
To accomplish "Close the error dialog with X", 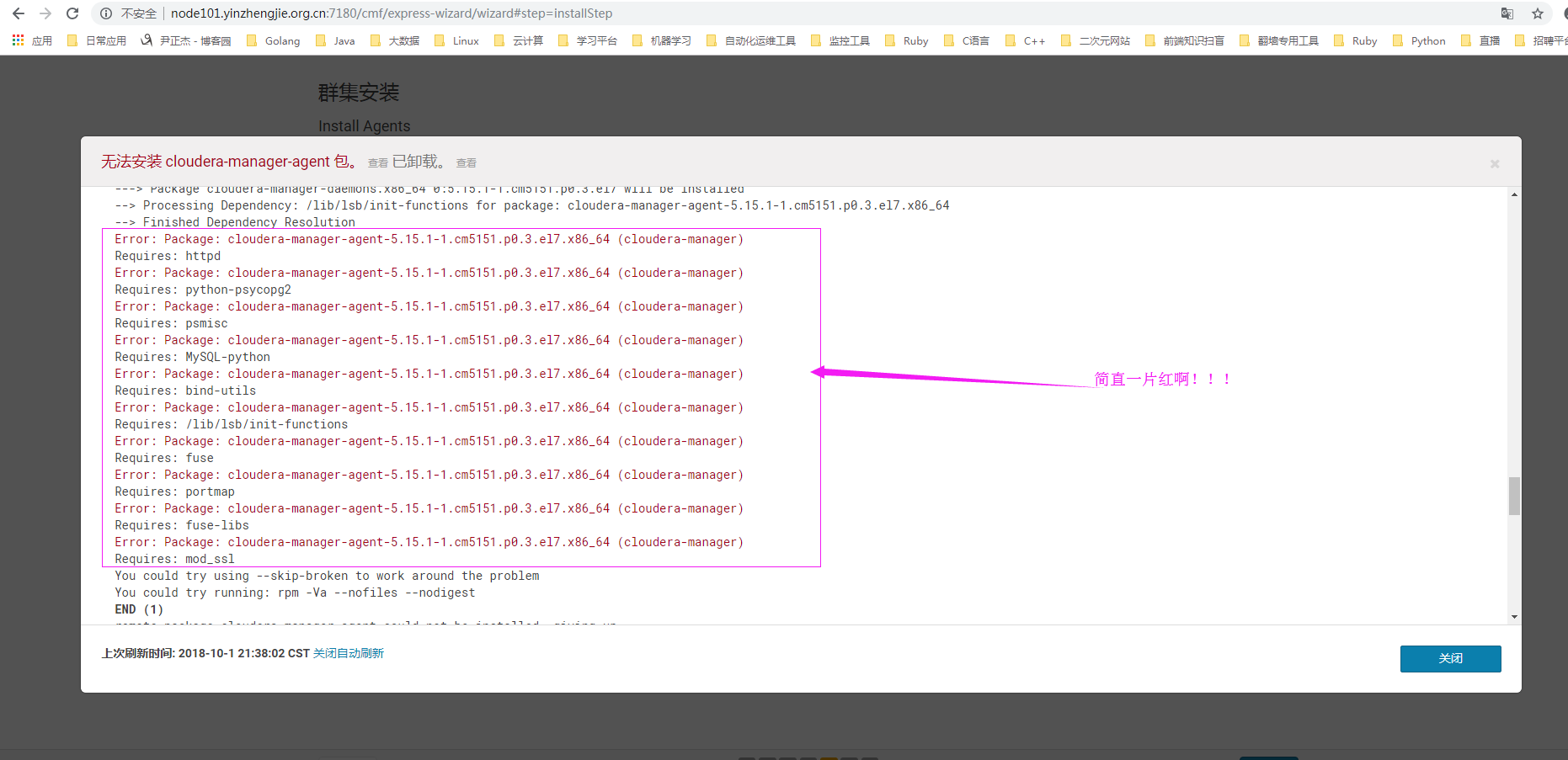I will 1495,163.
